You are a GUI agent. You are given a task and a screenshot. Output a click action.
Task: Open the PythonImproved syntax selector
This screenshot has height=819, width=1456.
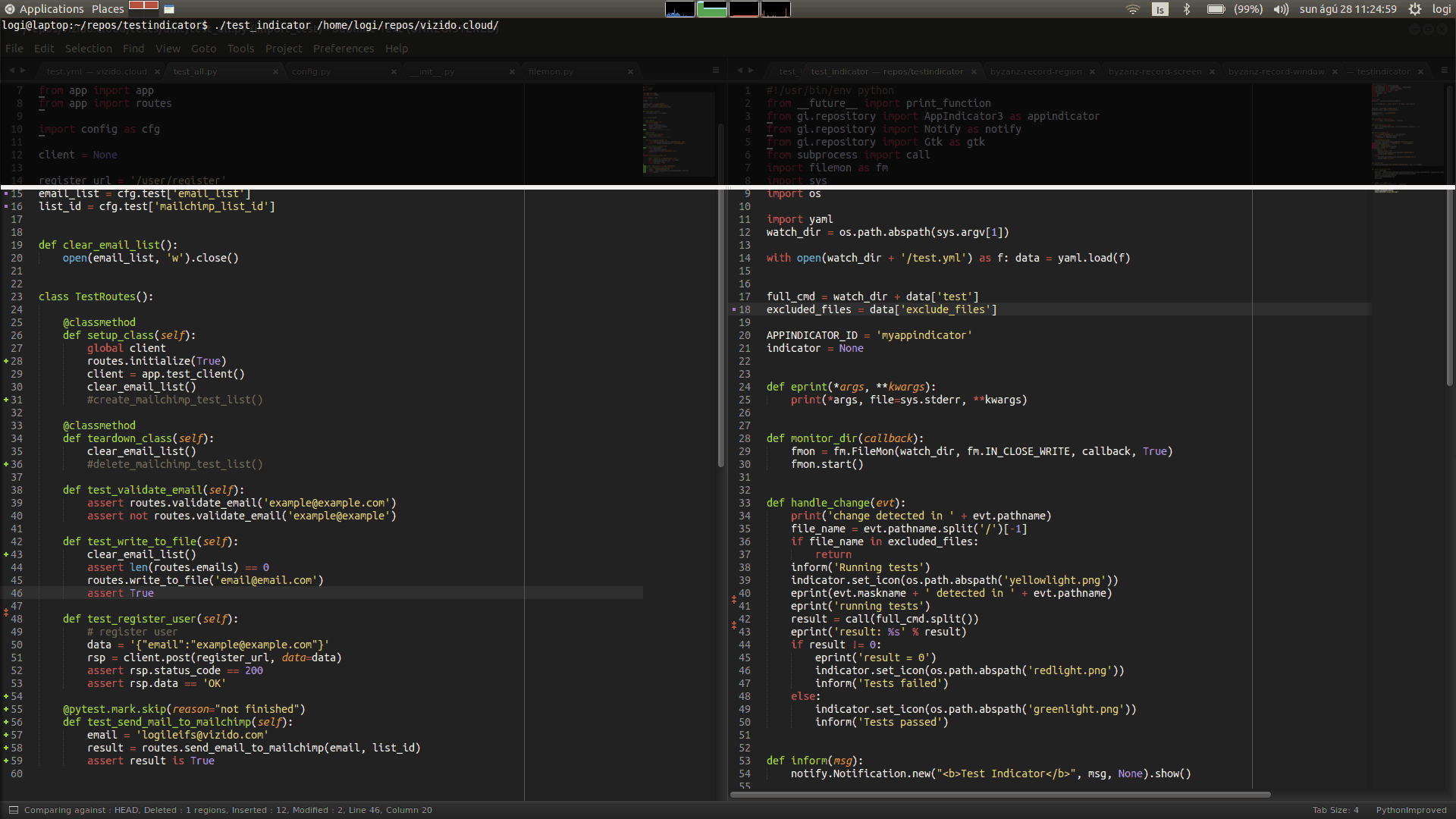pos(1410,810)
